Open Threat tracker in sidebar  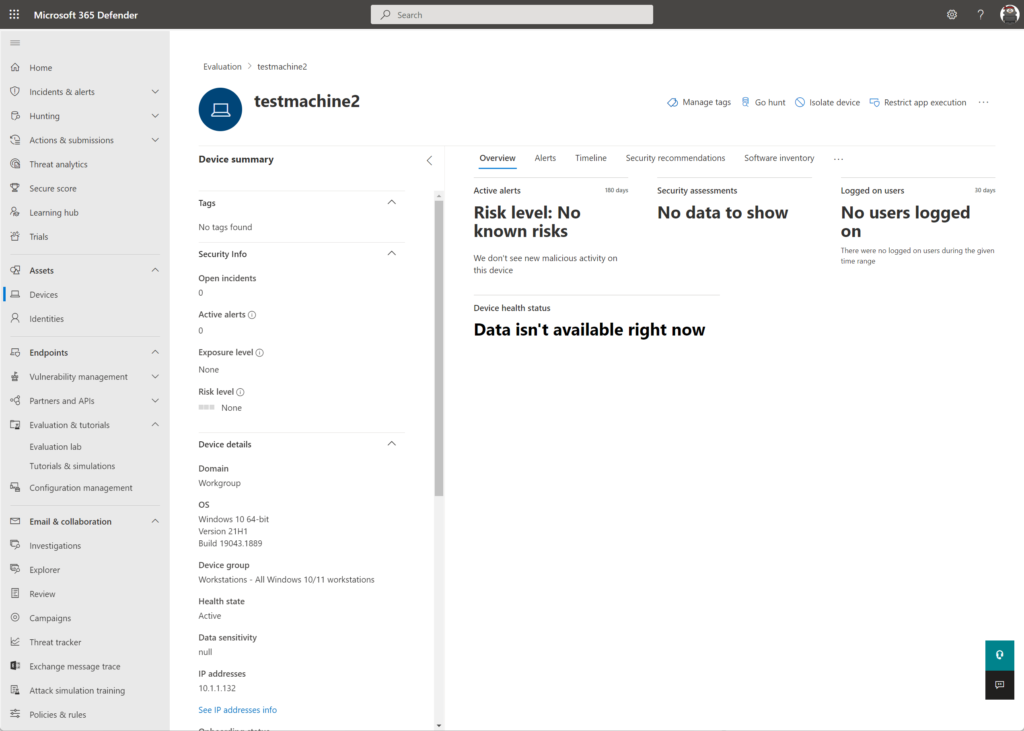(x=55, y=642)
